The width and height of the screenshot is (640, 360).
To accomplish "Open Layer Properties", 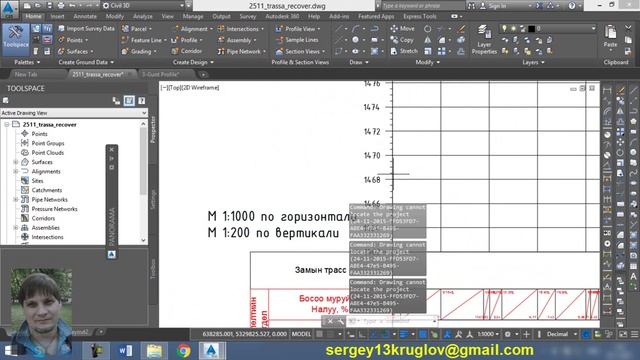I will pyautogui.click(x=484, y=40).
